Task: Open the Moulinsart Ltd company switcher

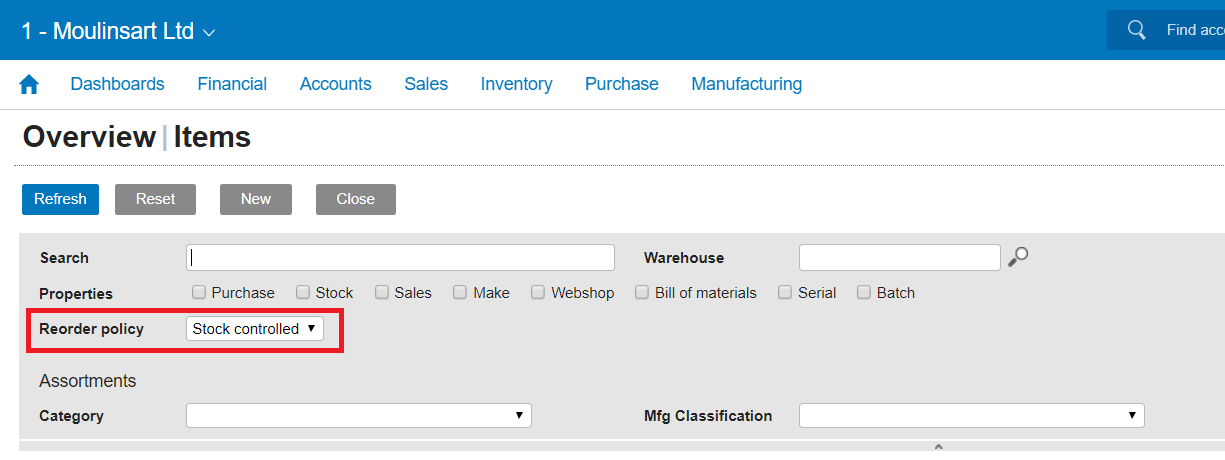Action: (118, 31)
